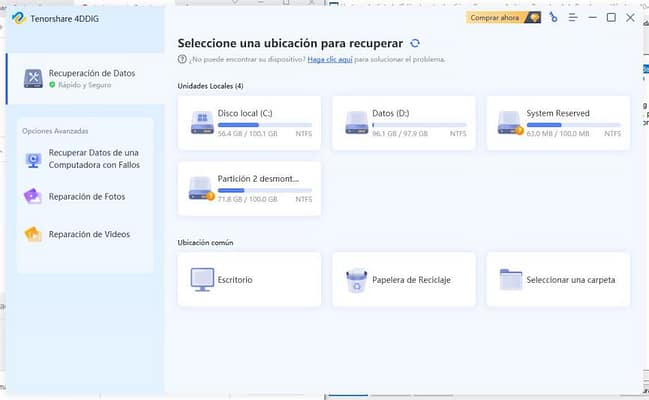Click the System Reserved usage bar
649x400 pixels.
(574, 125)
